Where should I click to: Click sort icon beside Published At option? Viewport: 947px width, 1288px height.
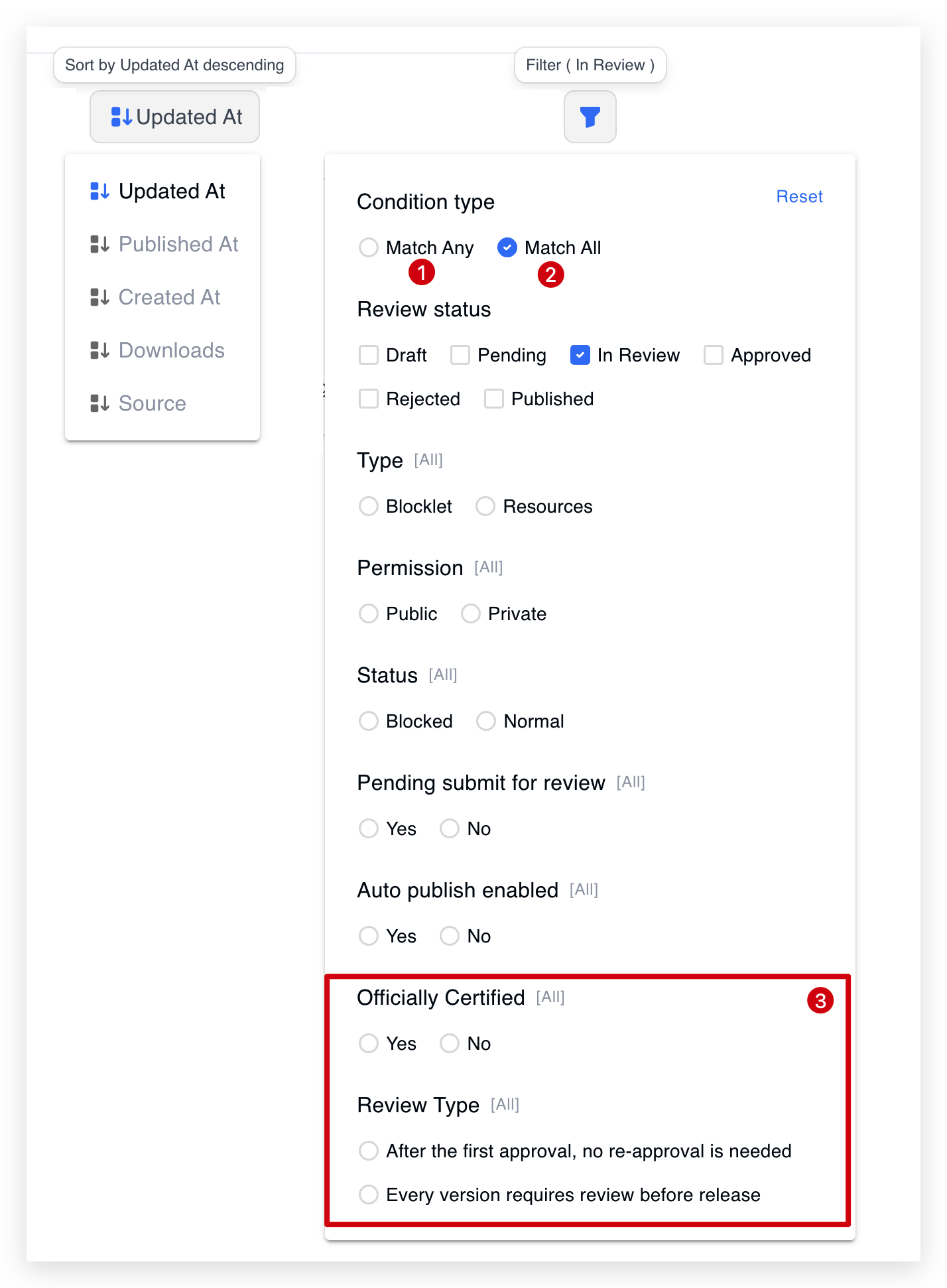click(99, 245)
